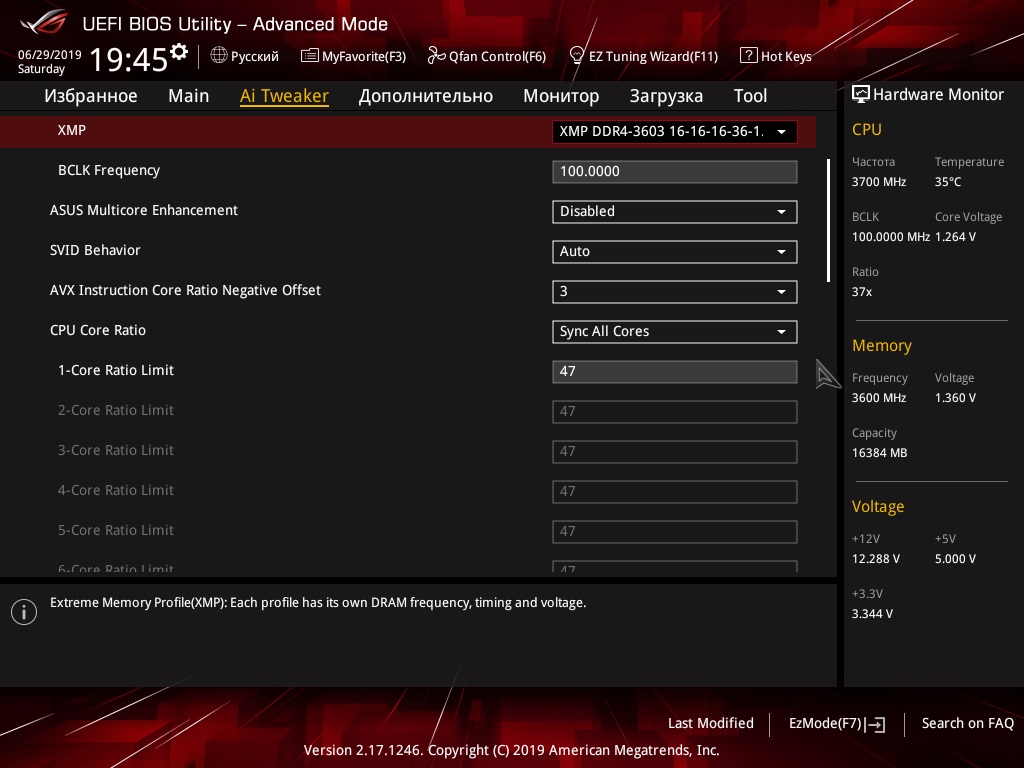Image resolution: width=1024 pixels, height=768 pixels.
Task: Click the 06/29/2019 date
Action: pos(50,55)
